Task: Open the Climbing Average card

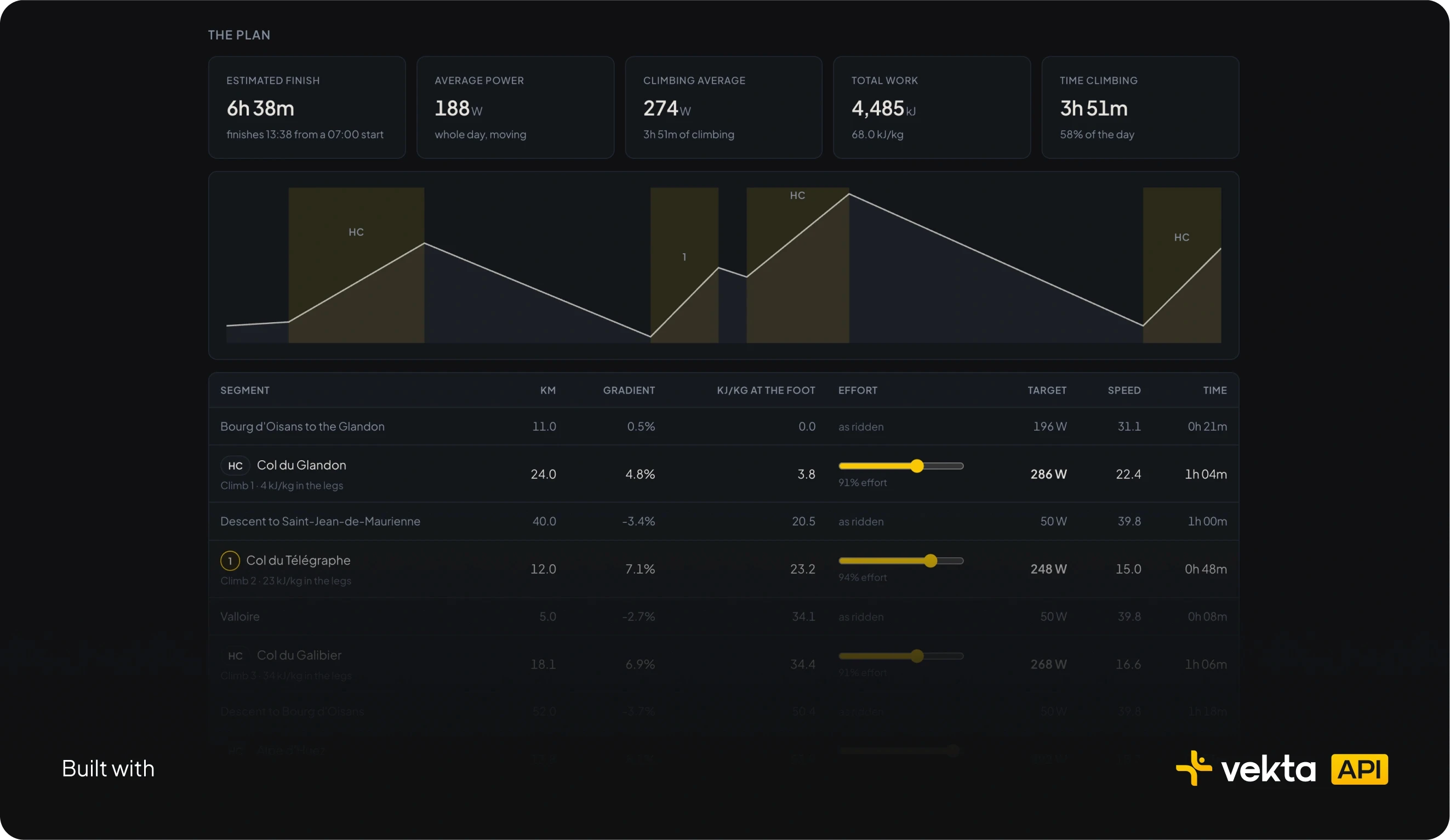Action: tap(723, 107)
